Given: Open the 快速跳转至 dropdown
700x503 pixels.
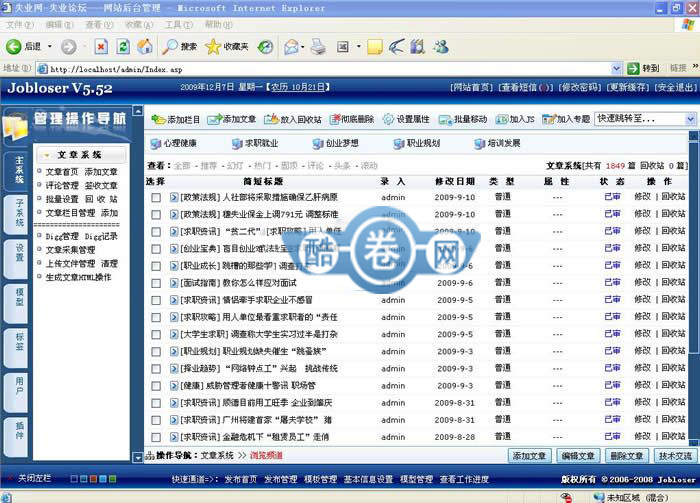Looking at the screenshot, I should [645, 119].
